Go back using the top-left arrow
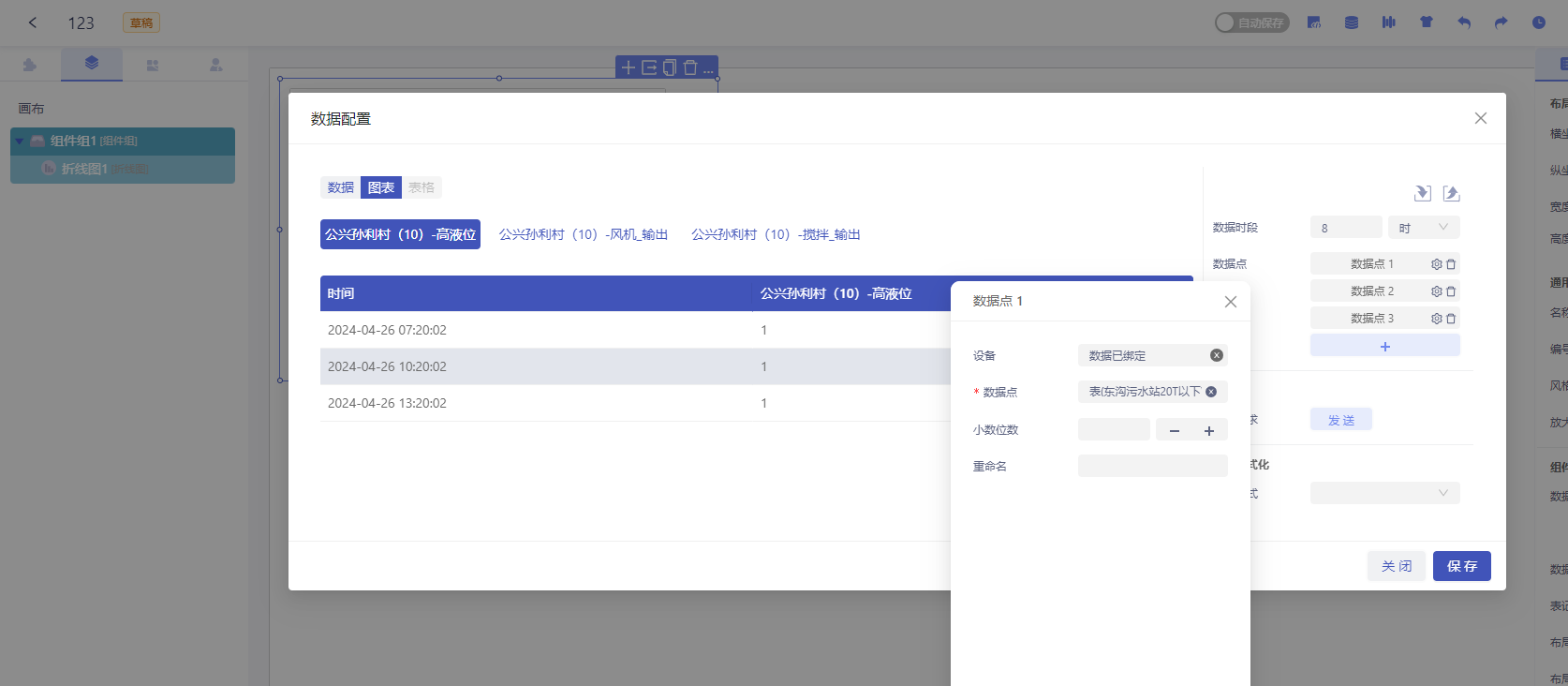The width and height of the screenshot is (1568, 686). point(33,22)
